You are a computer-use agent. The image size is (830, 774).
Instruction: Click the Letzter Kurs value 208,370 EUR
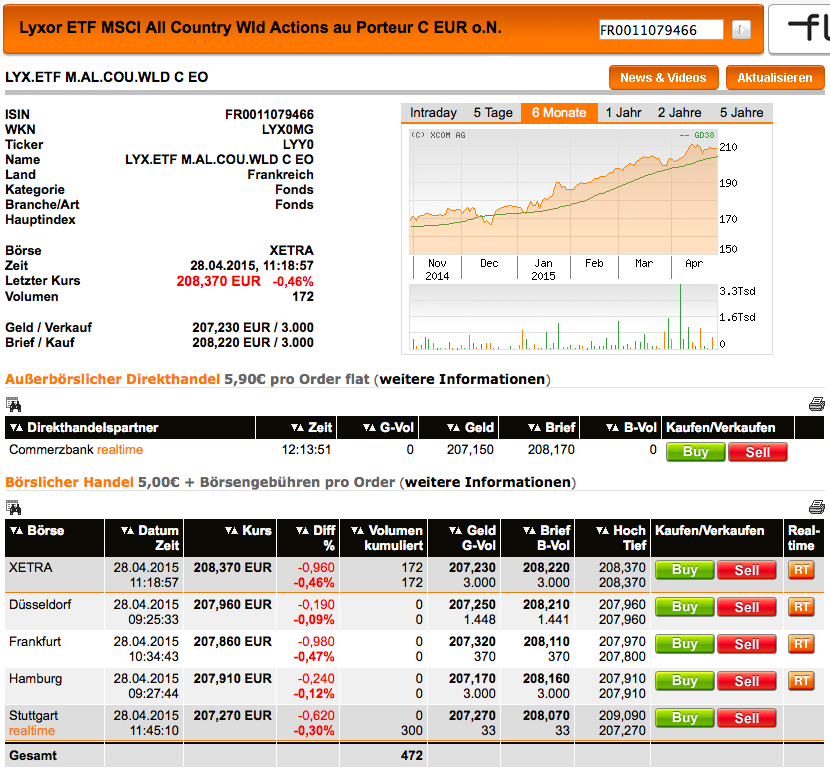(219, 281)
